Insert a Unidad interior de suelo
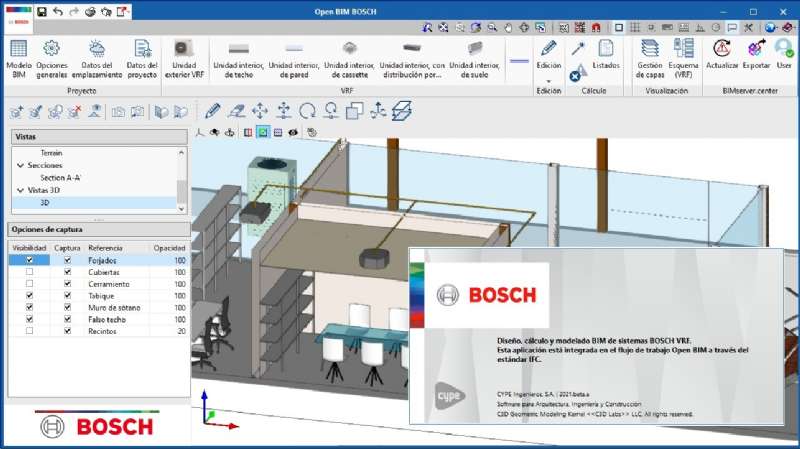This screenshot has height=449, width=800. click(474, 59)
